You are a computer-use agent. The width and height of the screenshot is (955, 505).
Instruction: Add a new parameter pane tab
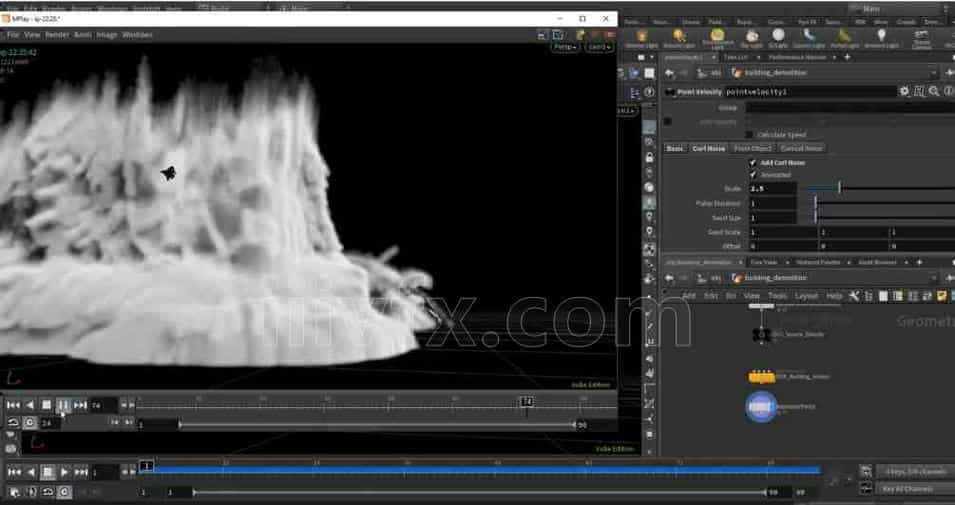pos(847,57)
